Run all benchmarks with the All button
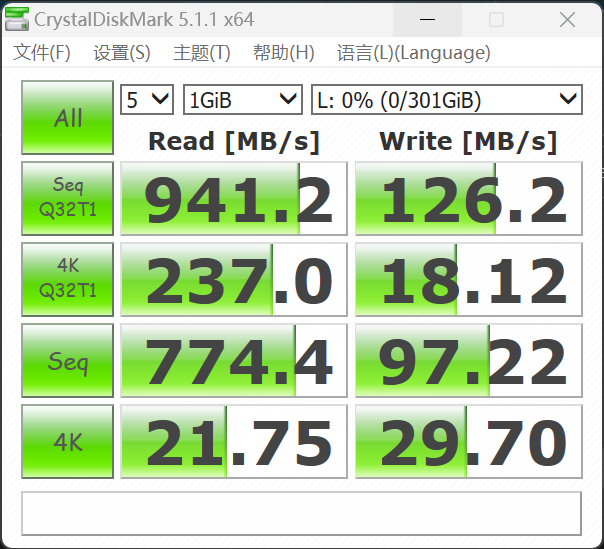The image size is (604, 549). pyautogui.click(x=67, y=118)
